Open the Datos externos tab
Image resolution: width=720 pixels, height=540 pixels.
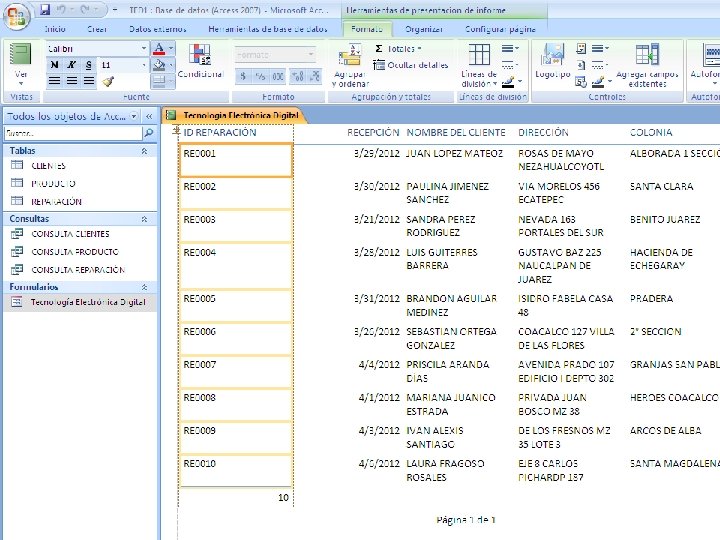158,29
